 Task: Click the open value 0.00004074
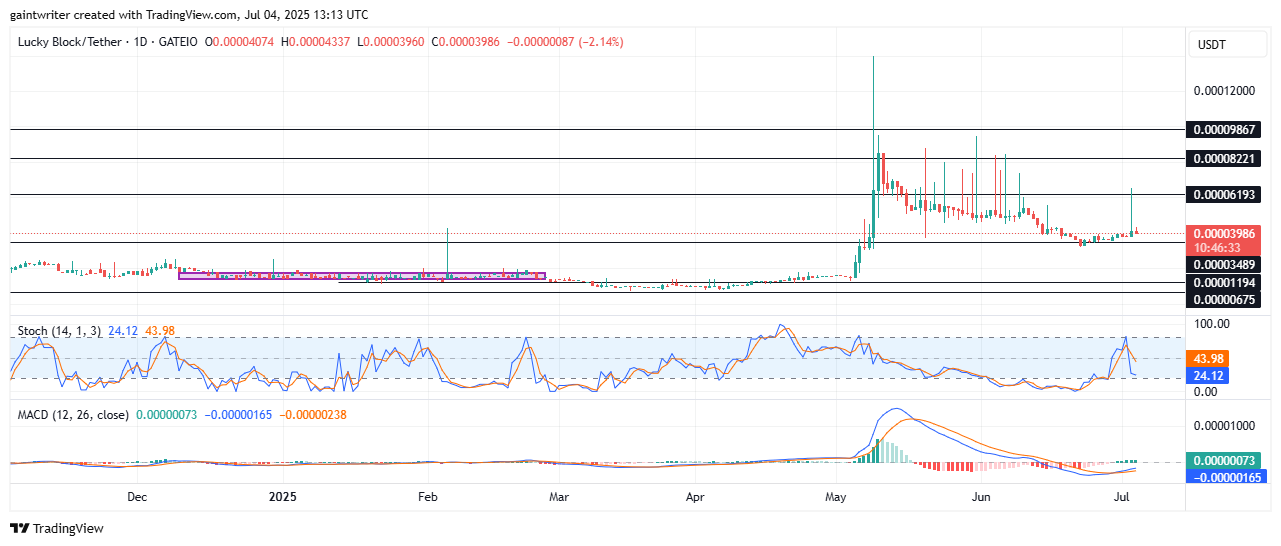pyautogui.click(x=243, y=43)
